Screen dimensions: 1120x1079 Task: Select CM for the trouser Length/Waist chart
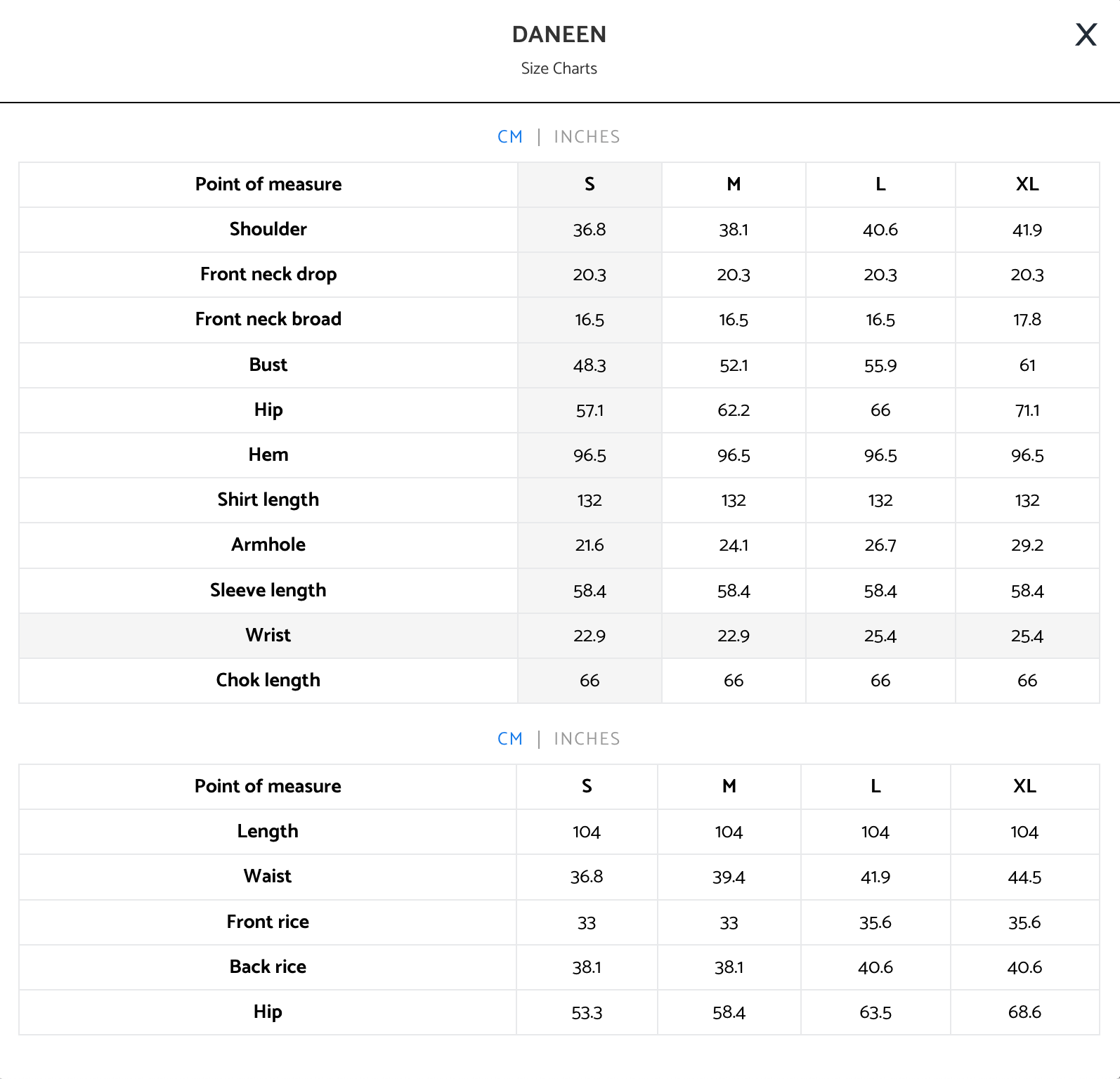coord(510,739)
